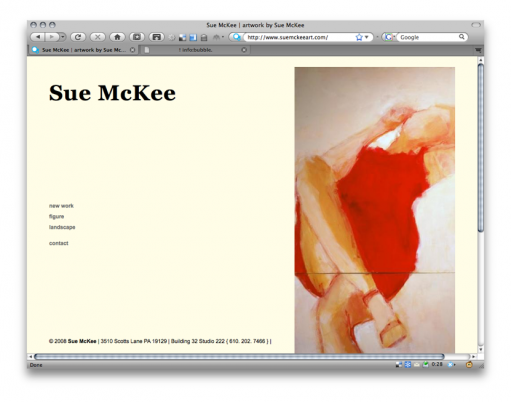This screenshot has height=402, width=511.
Task: Click the toolbar toggle pill at title bar
Action: click(x=476, y=25)
